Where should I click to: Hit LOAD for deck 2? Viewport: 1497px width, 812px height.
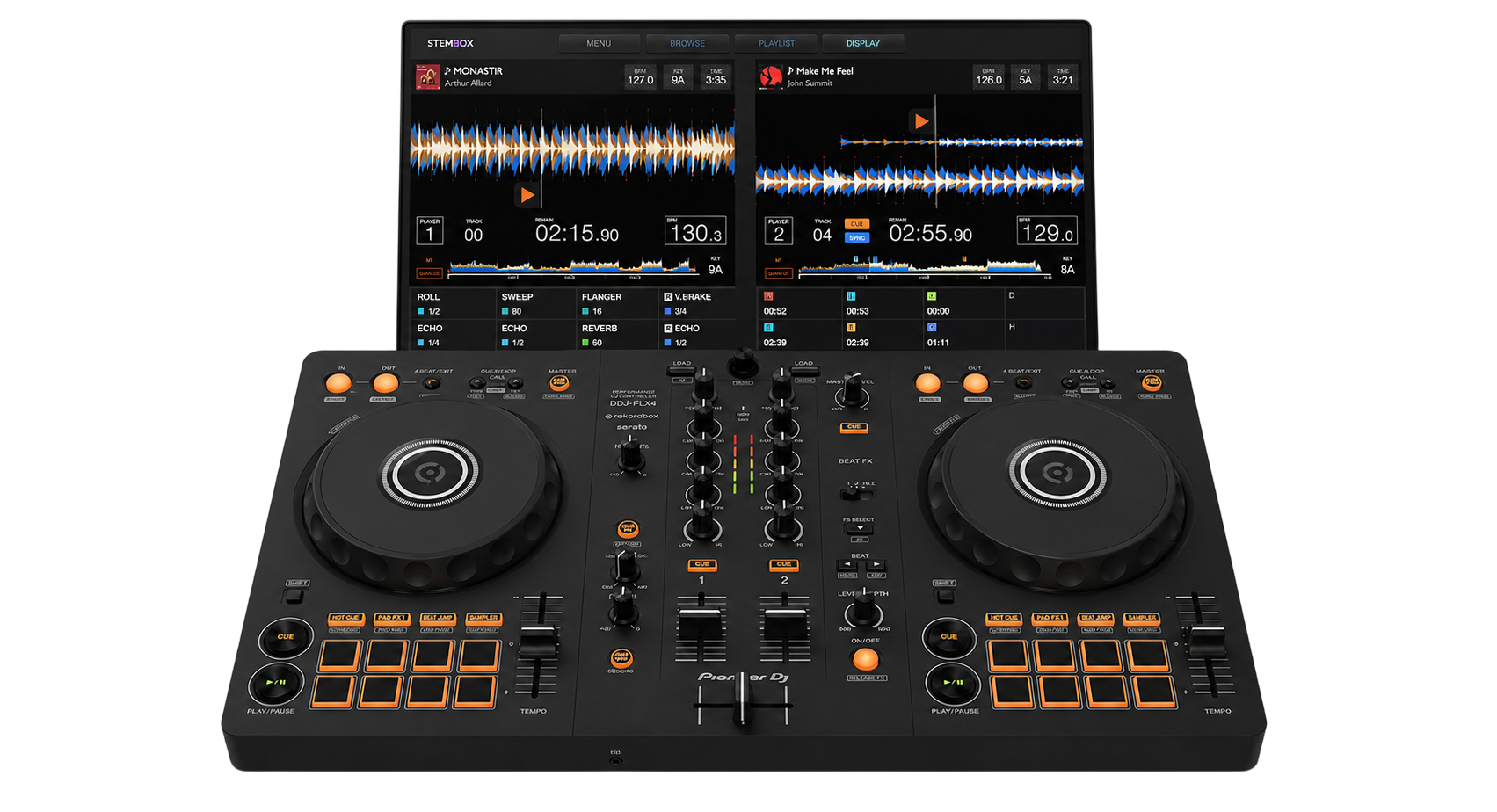click(x=804, y=373)
